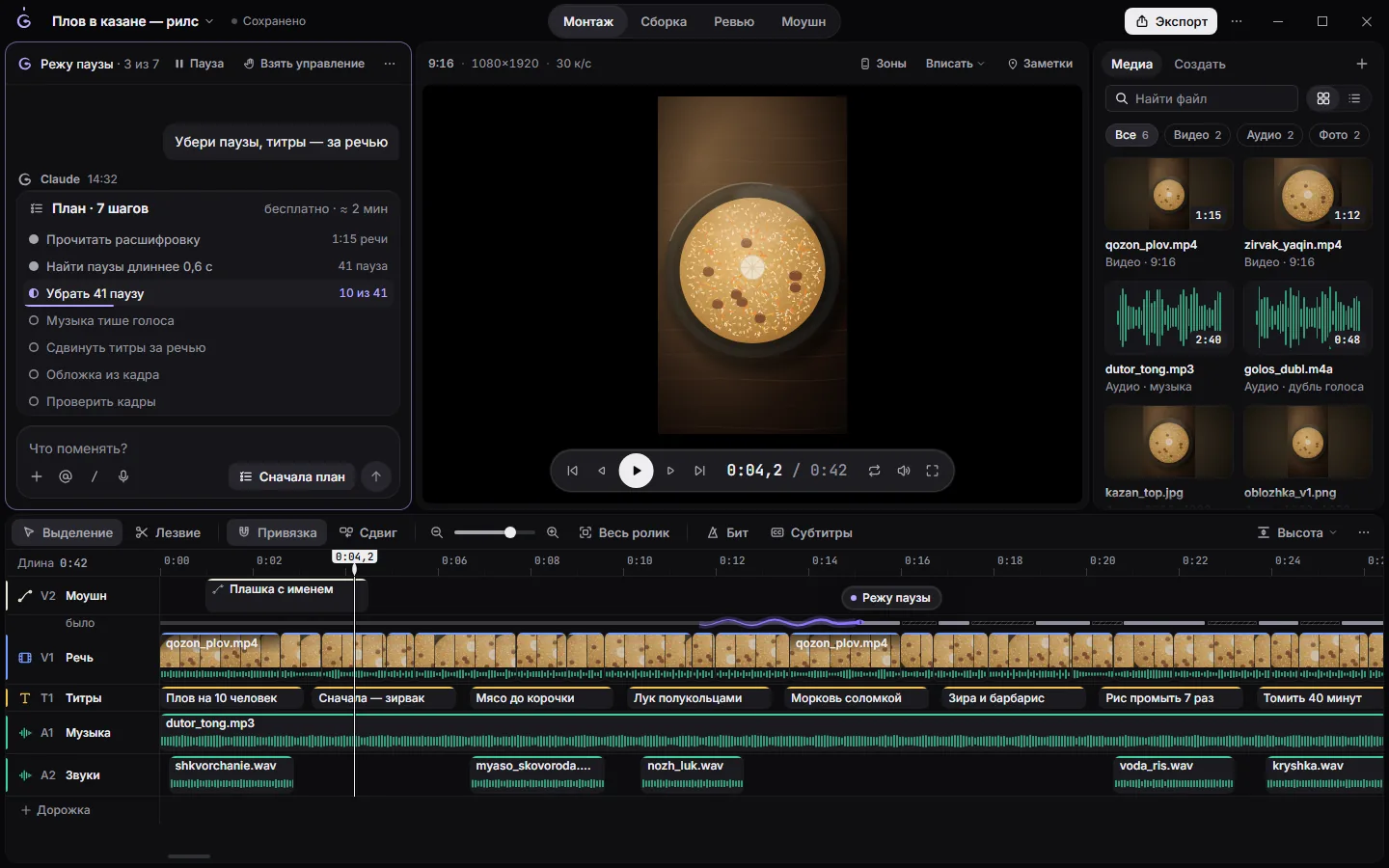Viewport: 1389px width, 868px height.
Task: Expand the Вписать dropdown
Action: click(x=955, y=64)
